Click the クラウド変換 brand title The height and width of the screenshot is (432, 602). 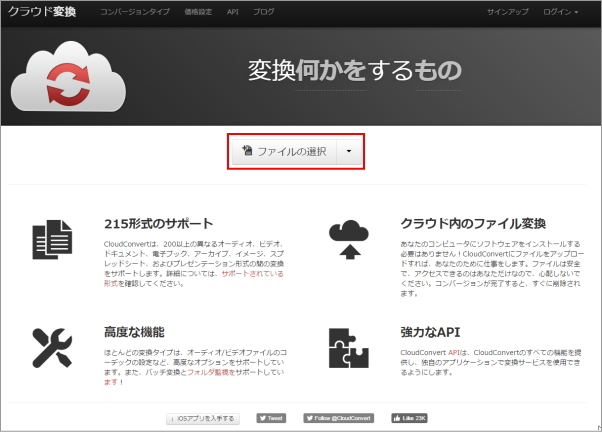pyautogui.click(x=42, y=13)
